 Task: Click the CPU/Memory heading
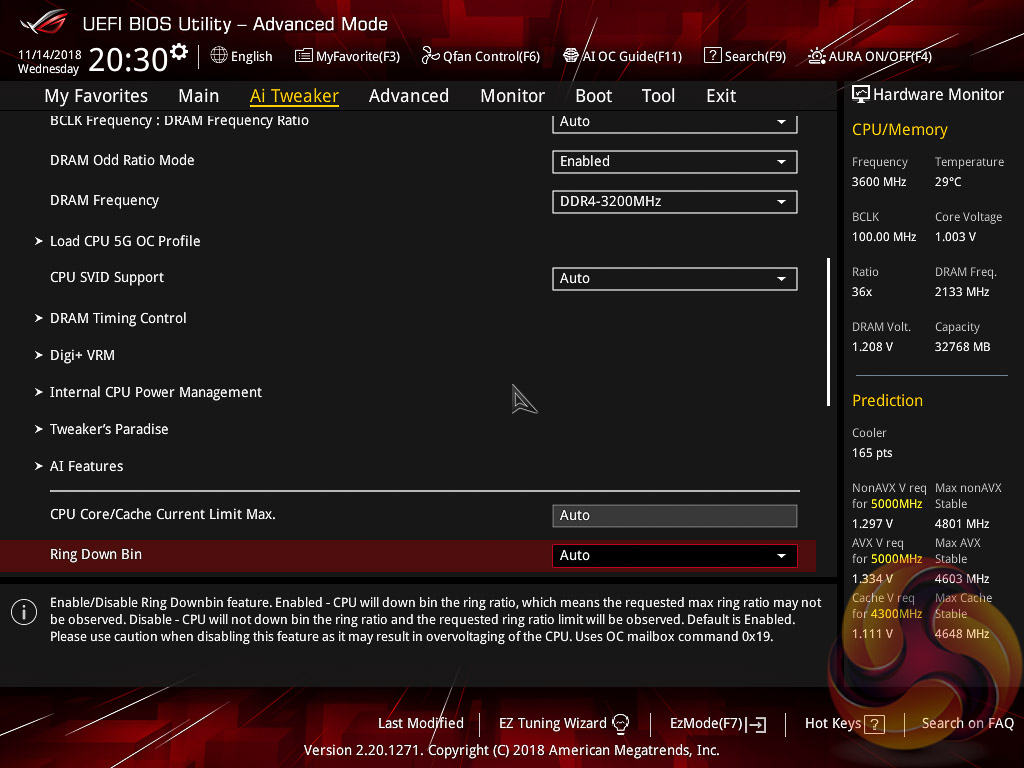pos(899,130)
